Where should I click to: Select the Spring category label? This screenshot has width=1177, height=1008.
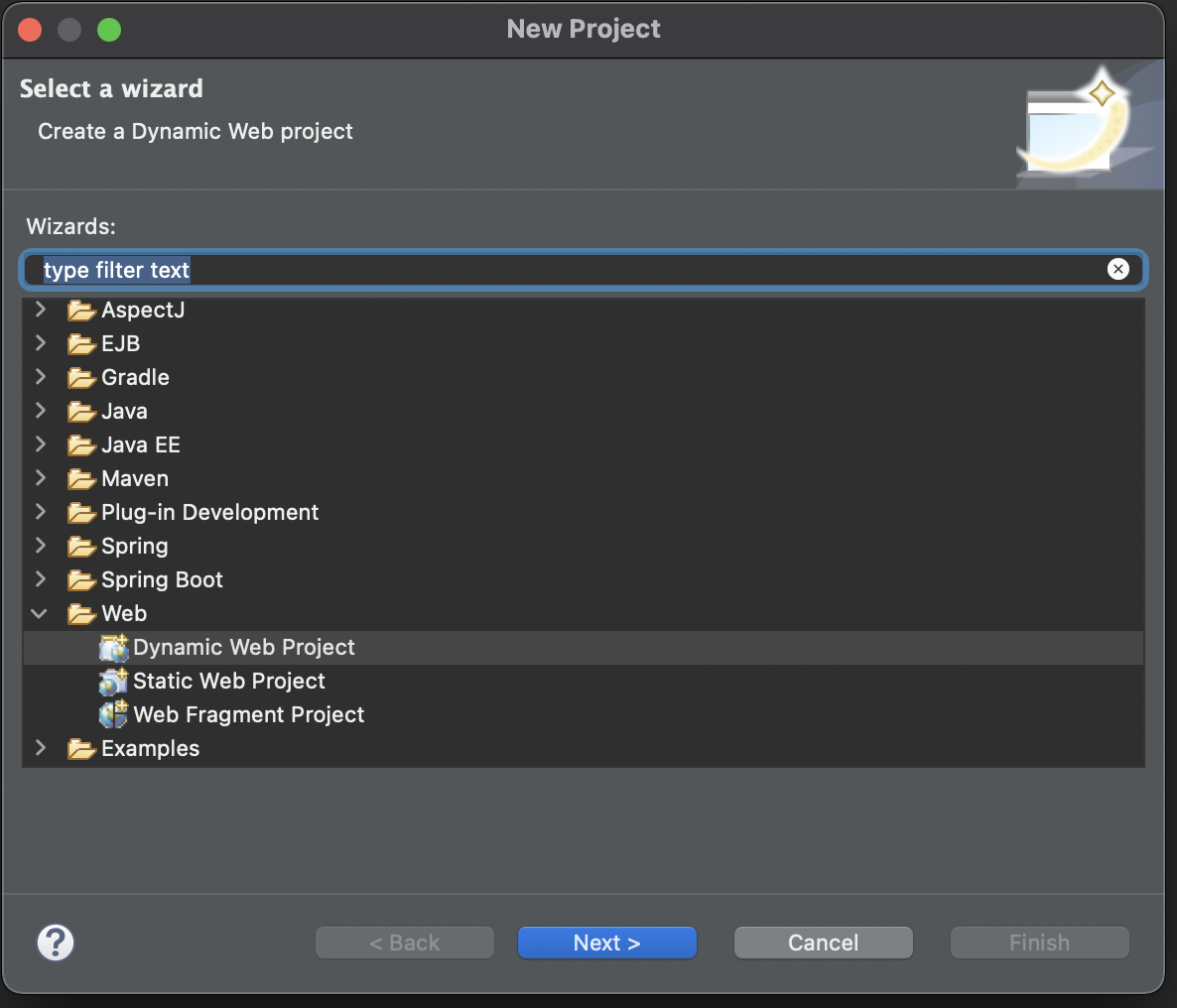pyautogui.click(x=134, y=547)
